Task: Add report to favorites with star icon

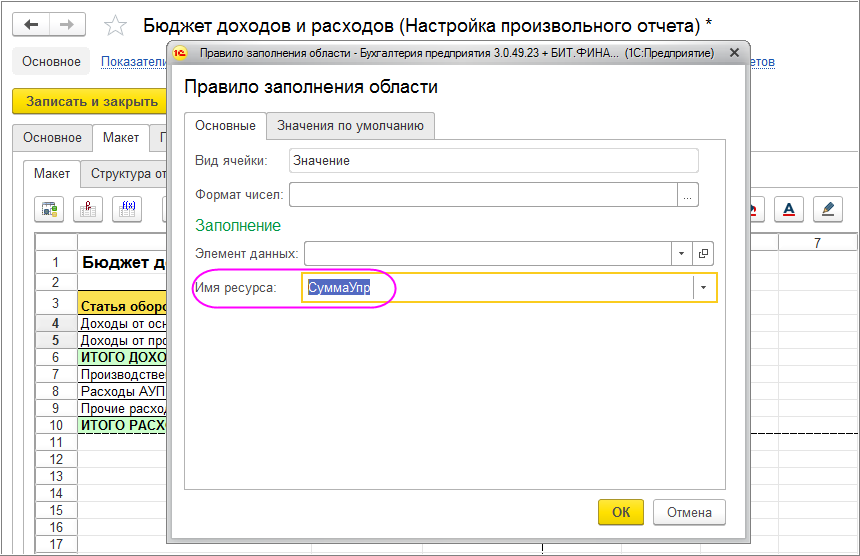Action: [x=116, y=25]
